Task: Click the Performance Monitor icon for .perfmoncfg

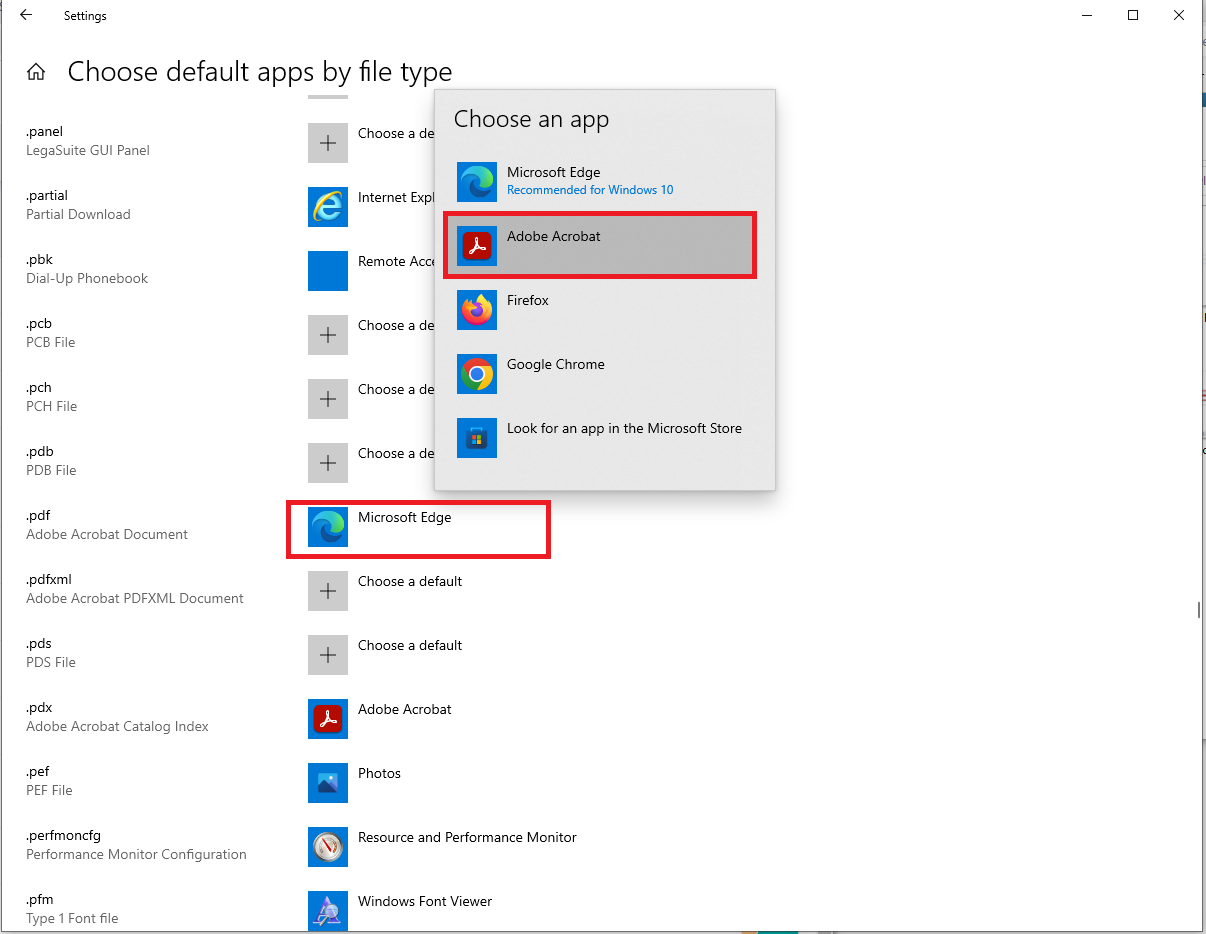Action: coord(328,847)
